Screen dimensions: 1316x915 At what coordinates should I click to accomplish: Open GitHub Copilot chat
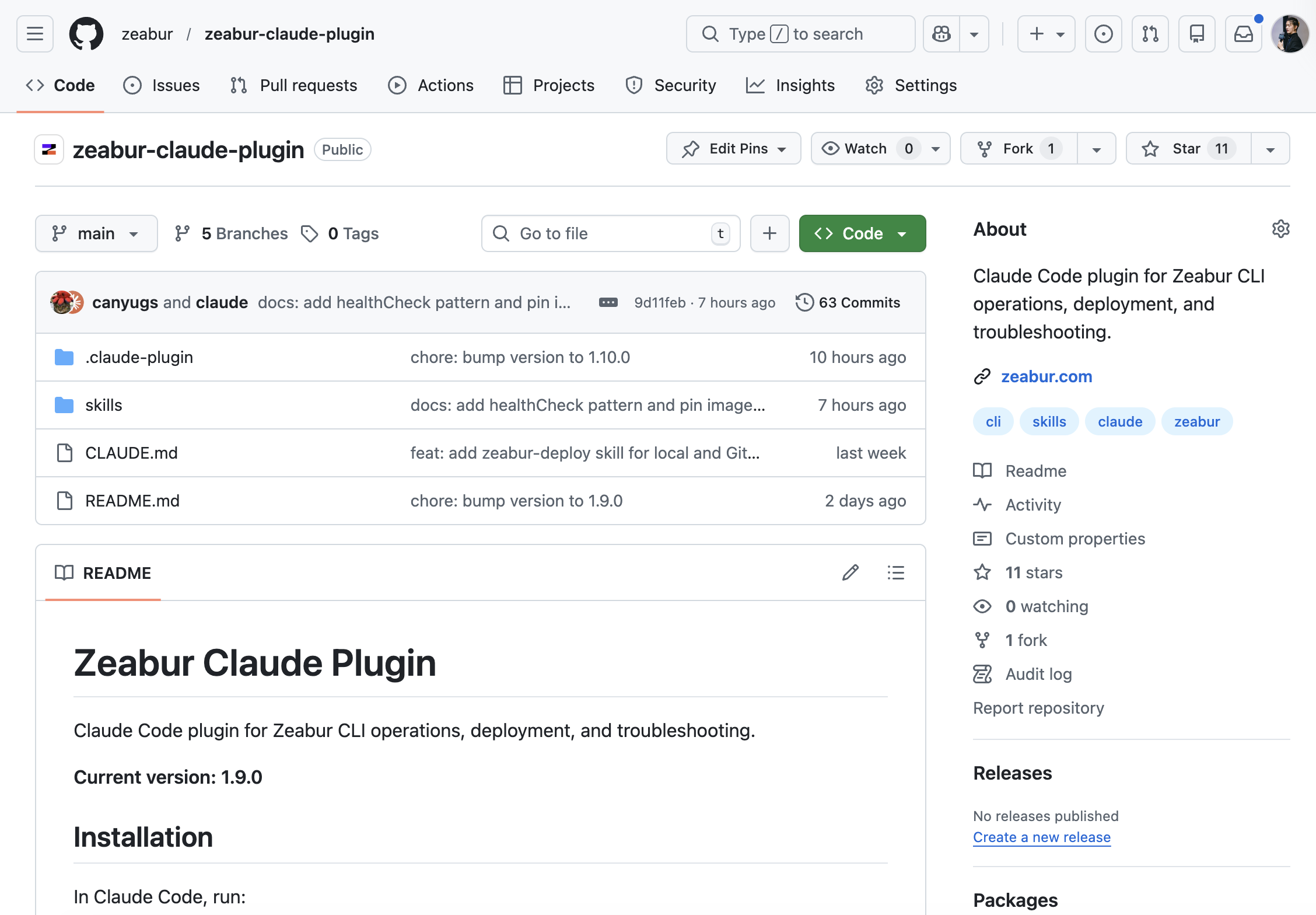pyautogui.click(x=941, y=33)
